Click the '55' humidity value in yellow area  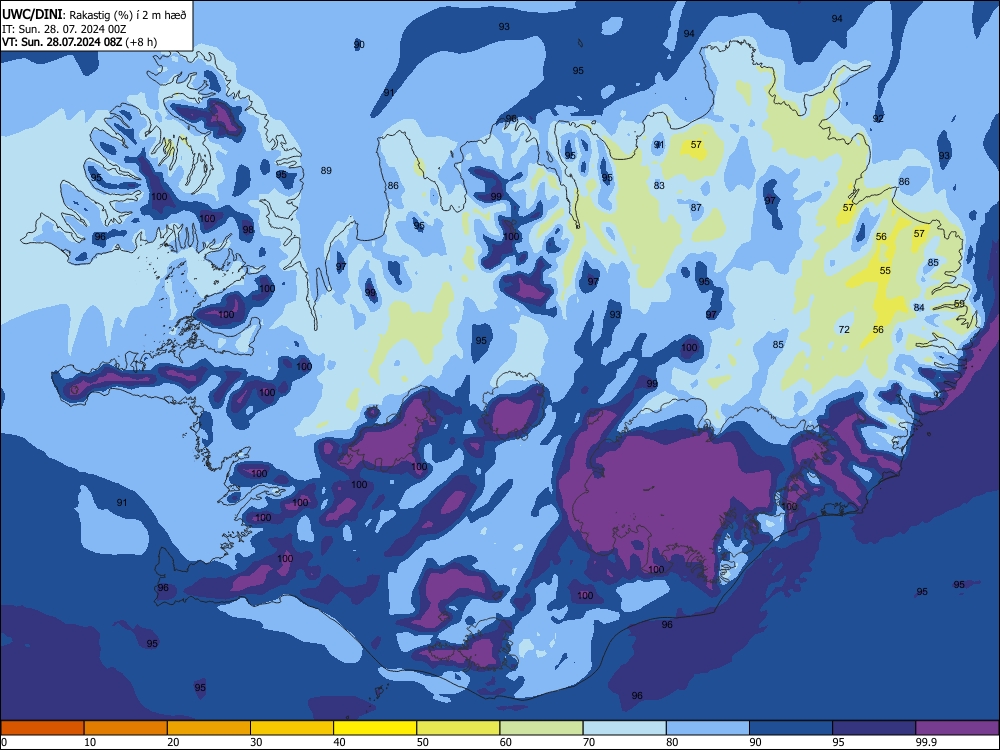click(x=885, y=270)
